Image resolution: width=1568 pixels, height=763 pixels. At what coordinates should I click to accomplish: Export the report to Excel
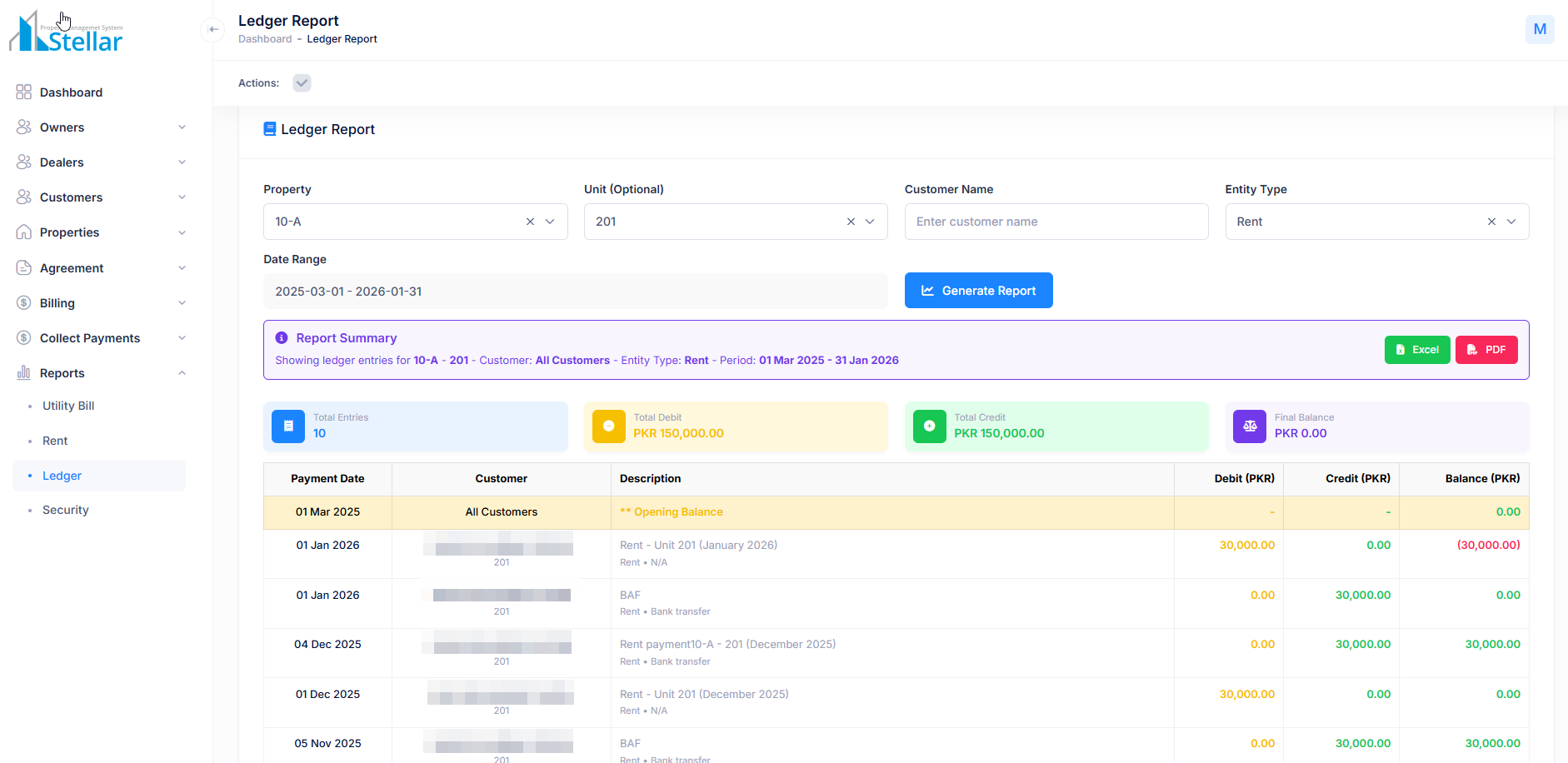click(1417, 350)
